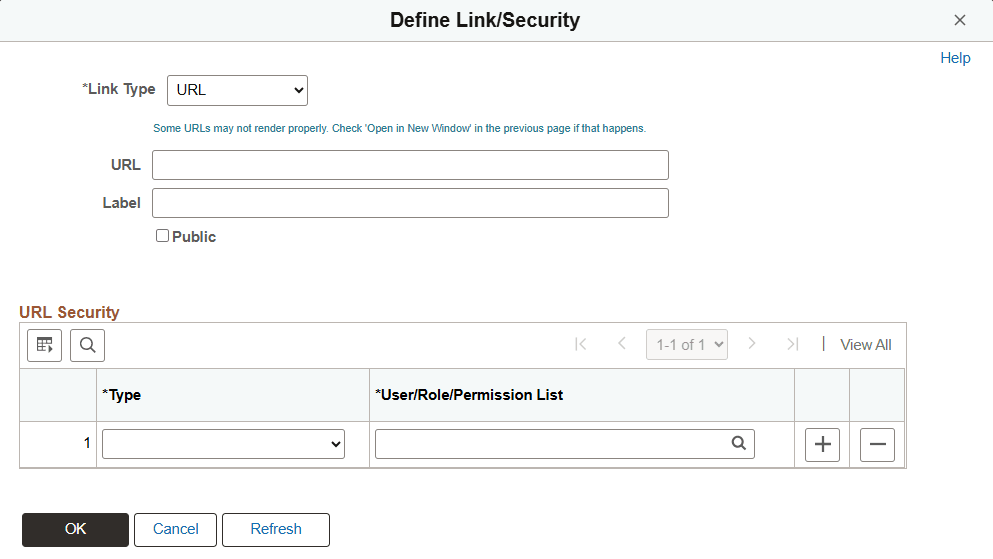Click the Refresh button

click(x=276, y=530)
